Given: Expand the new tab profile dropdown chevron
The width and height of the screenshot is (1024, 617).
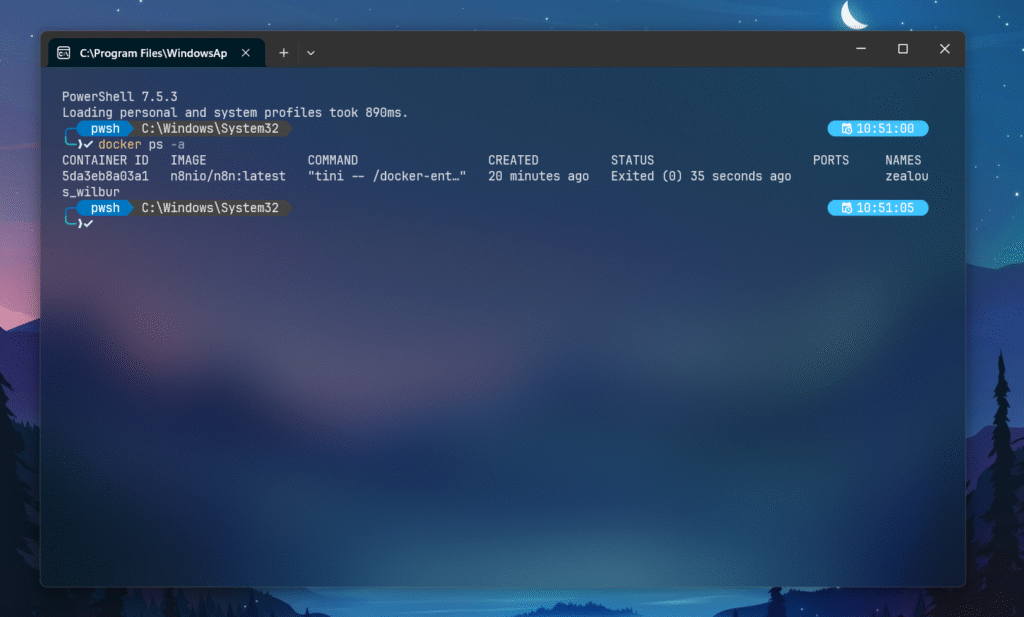Looking at the screenshot, I should [311, 53].
